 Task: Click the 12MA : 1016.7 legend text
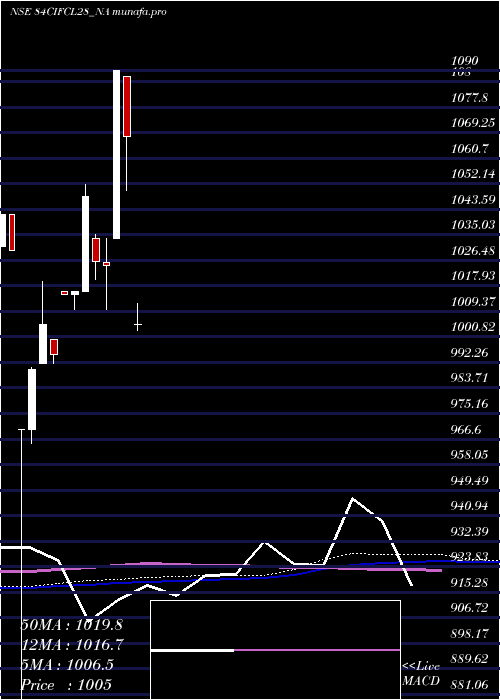click(x=71, y=644)
